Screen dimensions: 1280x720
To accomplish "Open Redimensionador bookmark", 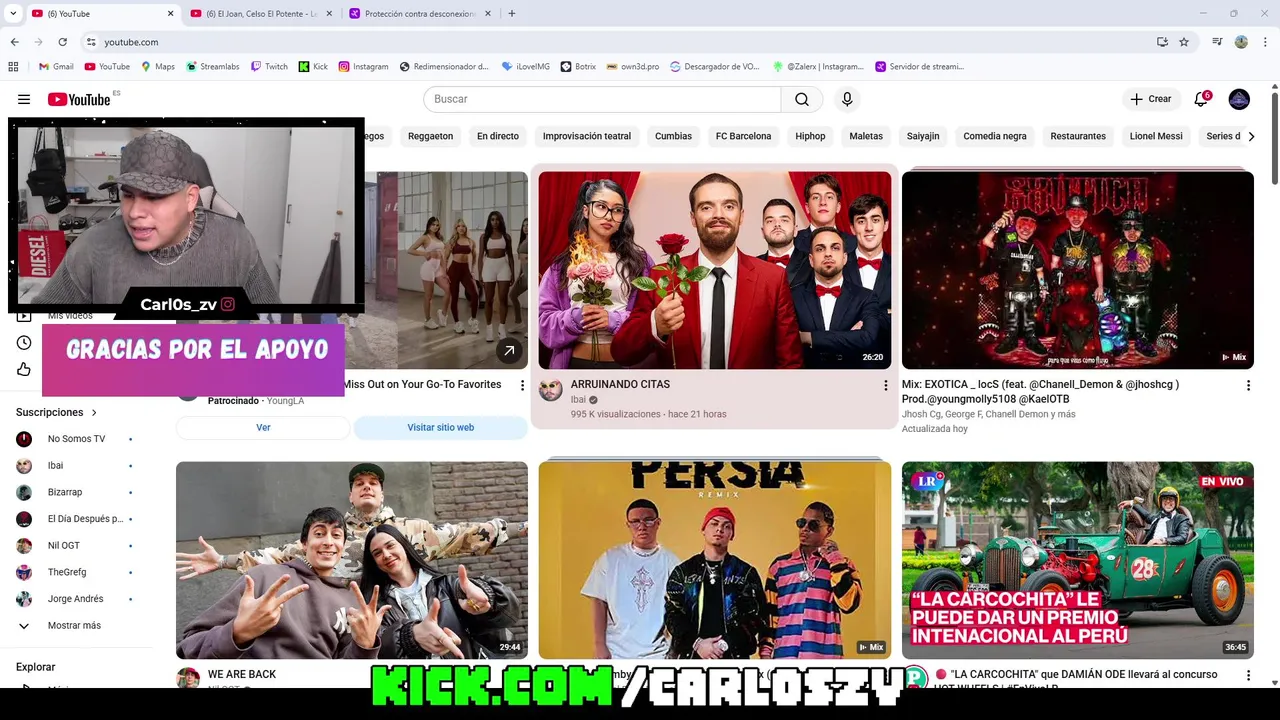I will click(444, 67).
